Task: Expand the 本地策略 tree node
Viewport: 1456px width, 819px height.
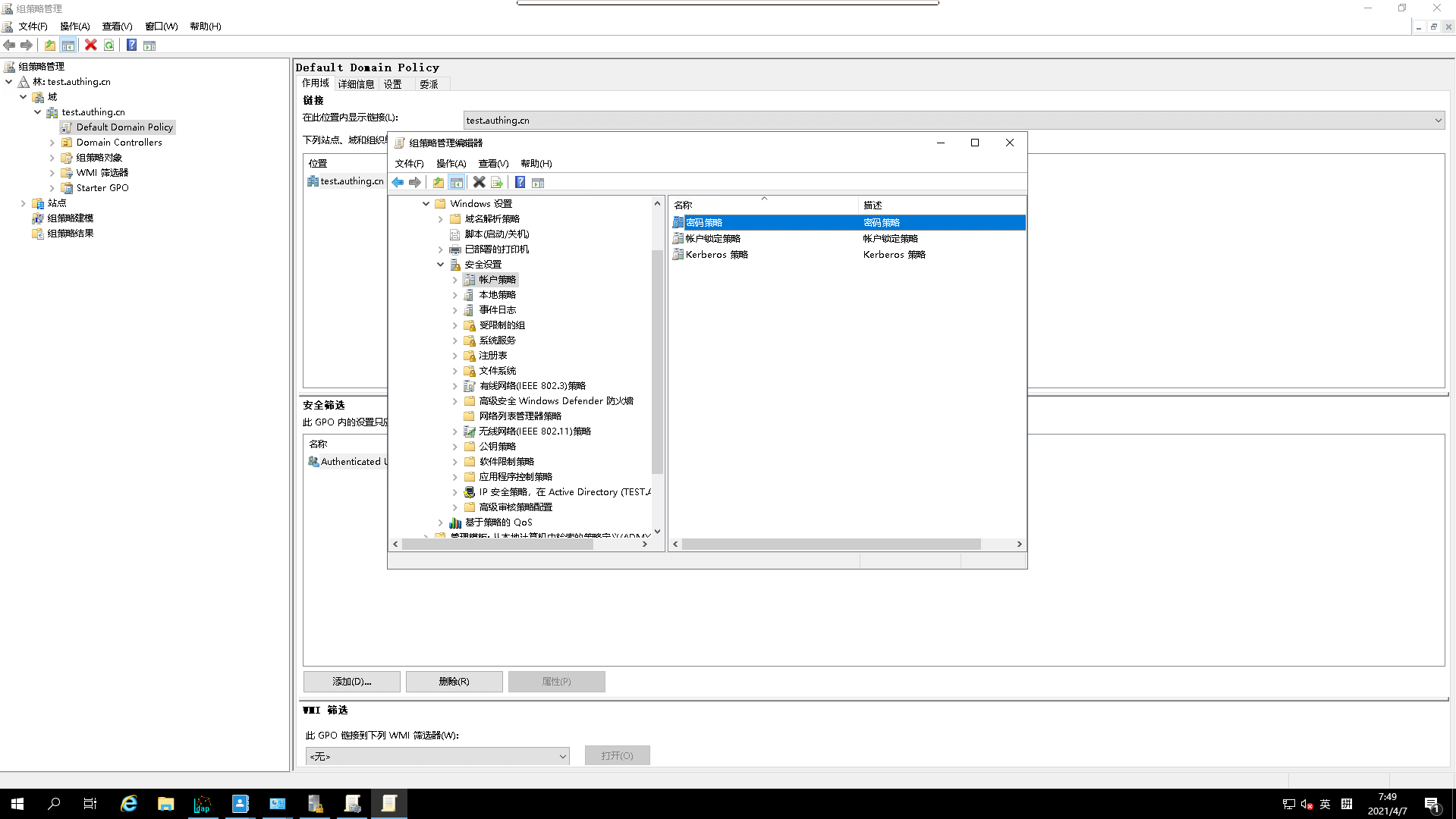Action: (x=455, y=295)
